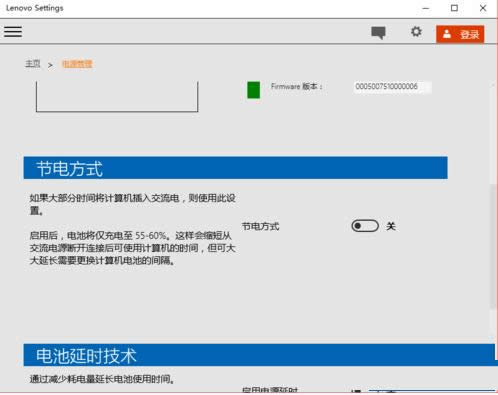Toggle the 节电方式 switch on
Screen dimensions: 498x395
point(365,226)
